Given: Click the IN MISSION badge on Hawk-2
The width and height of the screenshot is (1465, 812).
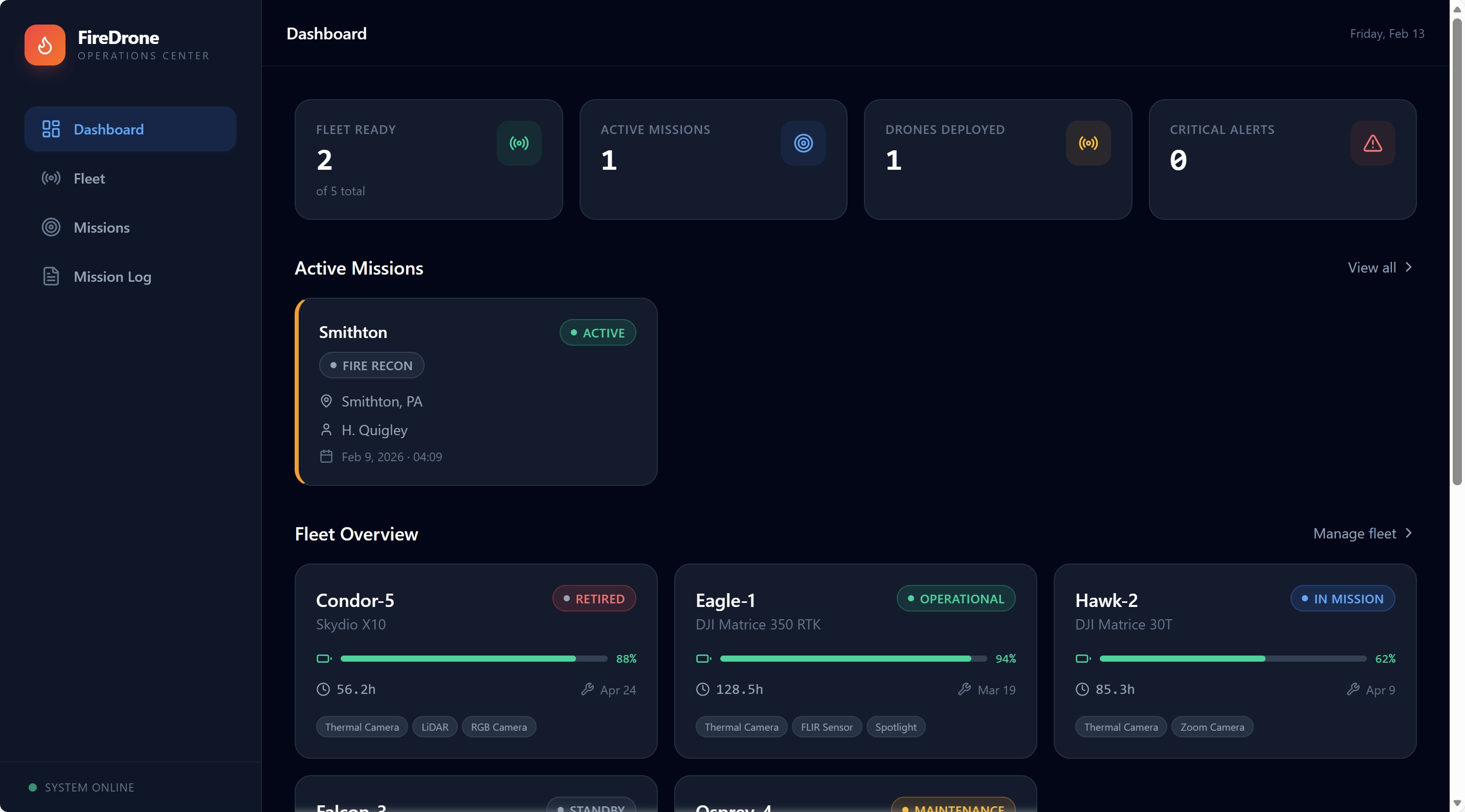Looking at the screenshot, I should [1342, 599].
